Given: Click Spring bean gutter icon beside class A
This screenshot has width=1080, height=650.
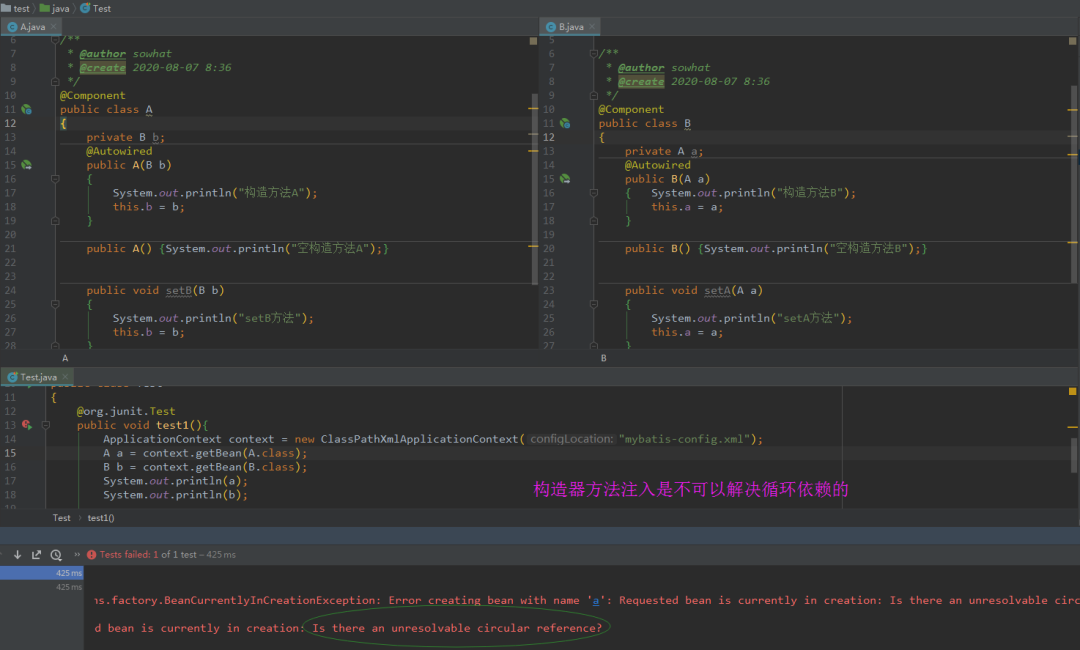Looking at the screenshot, I should [x=26, y=109].
